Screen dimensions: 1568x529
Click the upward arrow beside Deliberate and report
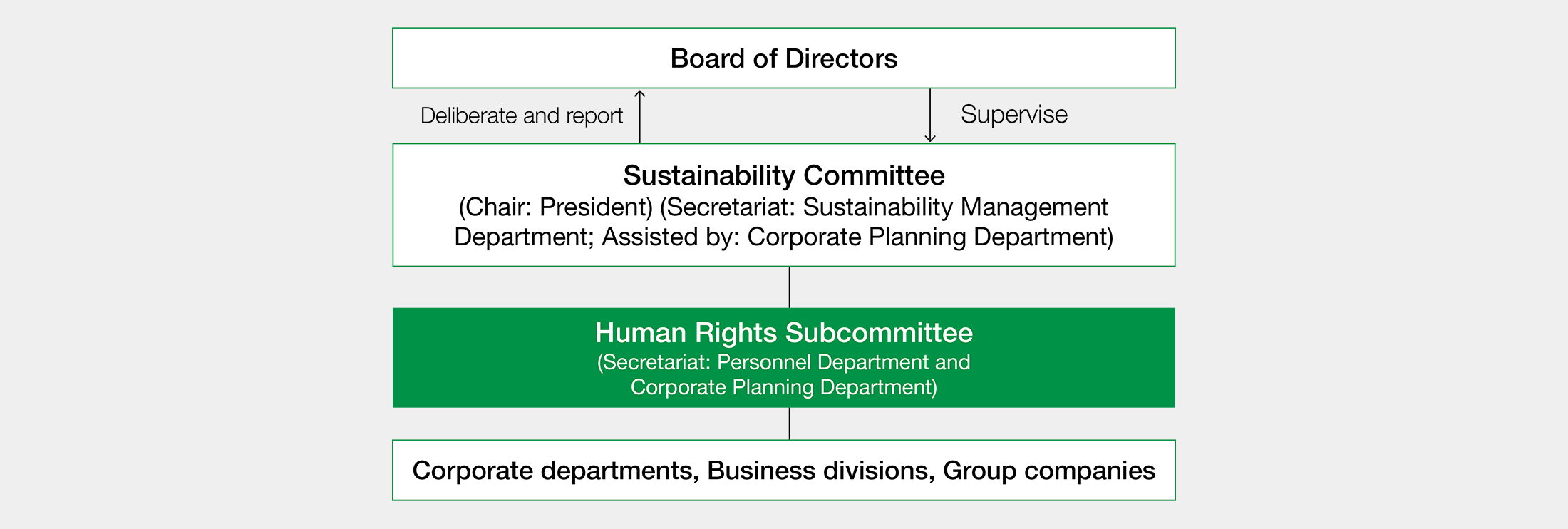640,116
